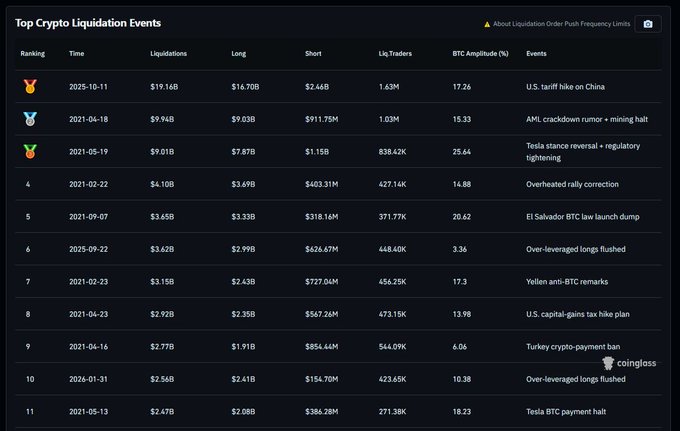Click the $3.62B liquidations value
This screenshot has height=431, width=680.
tap(162, 249)
